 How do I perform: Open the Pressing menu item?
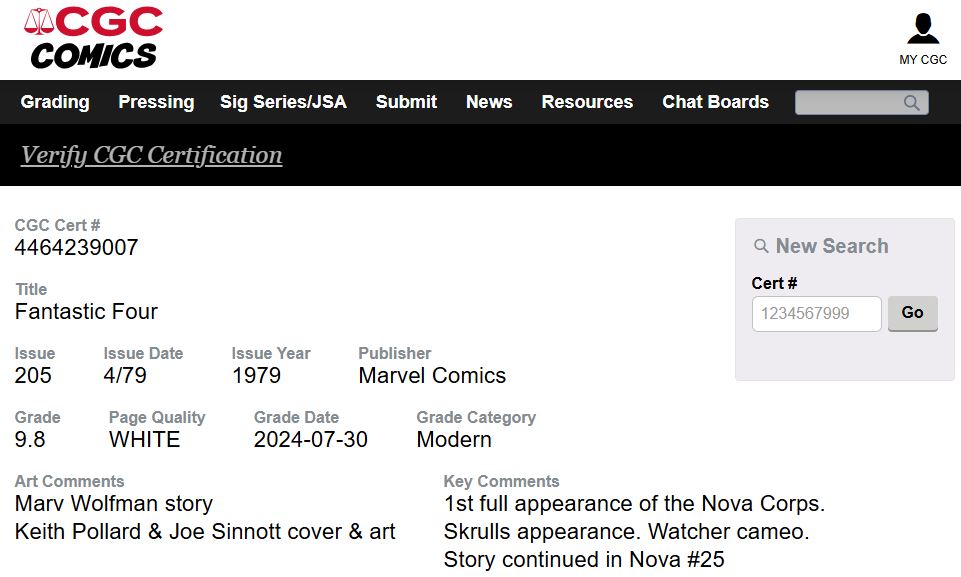point(156,102)
